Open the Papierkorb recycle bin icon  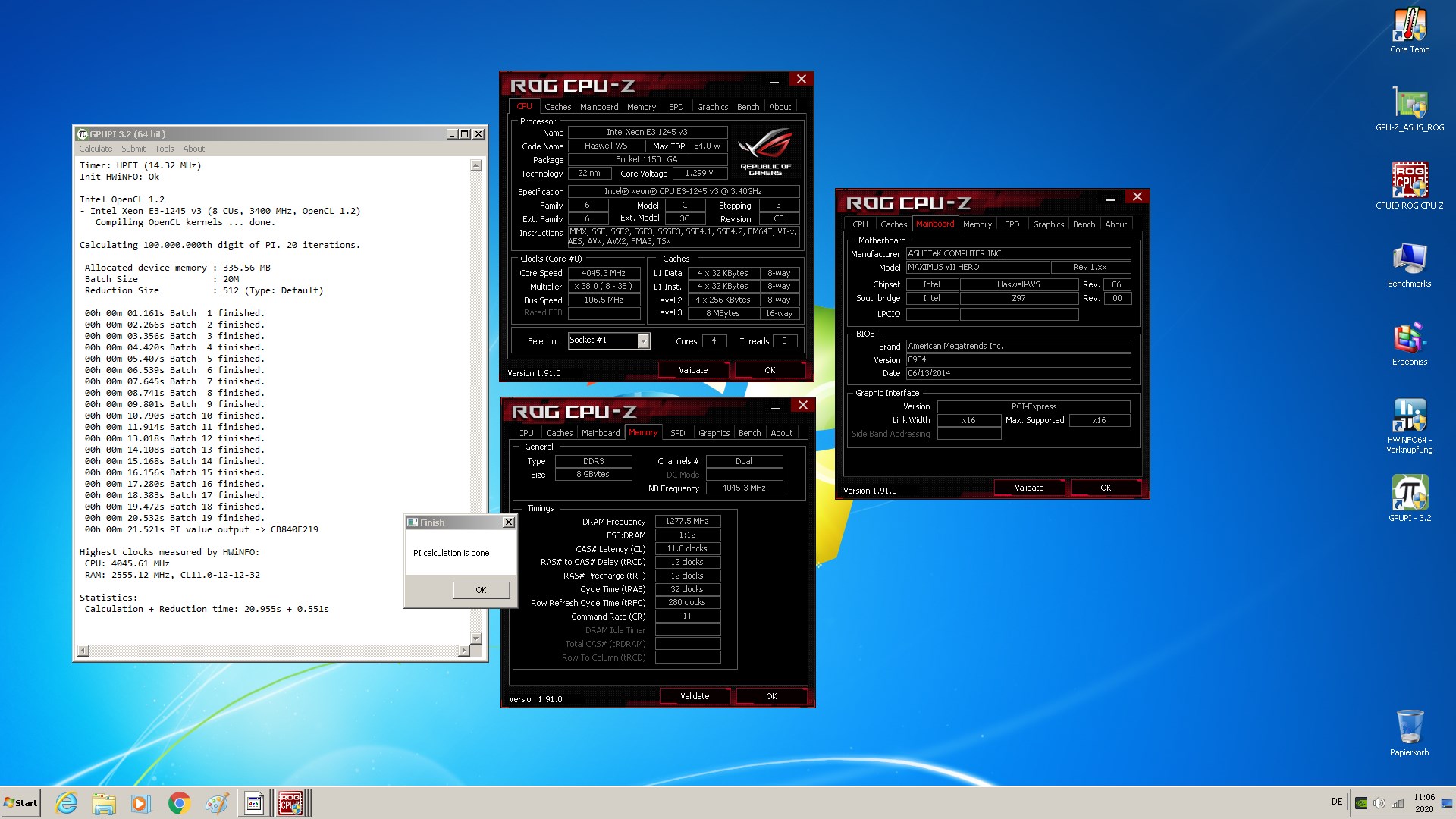point(1409,733)
